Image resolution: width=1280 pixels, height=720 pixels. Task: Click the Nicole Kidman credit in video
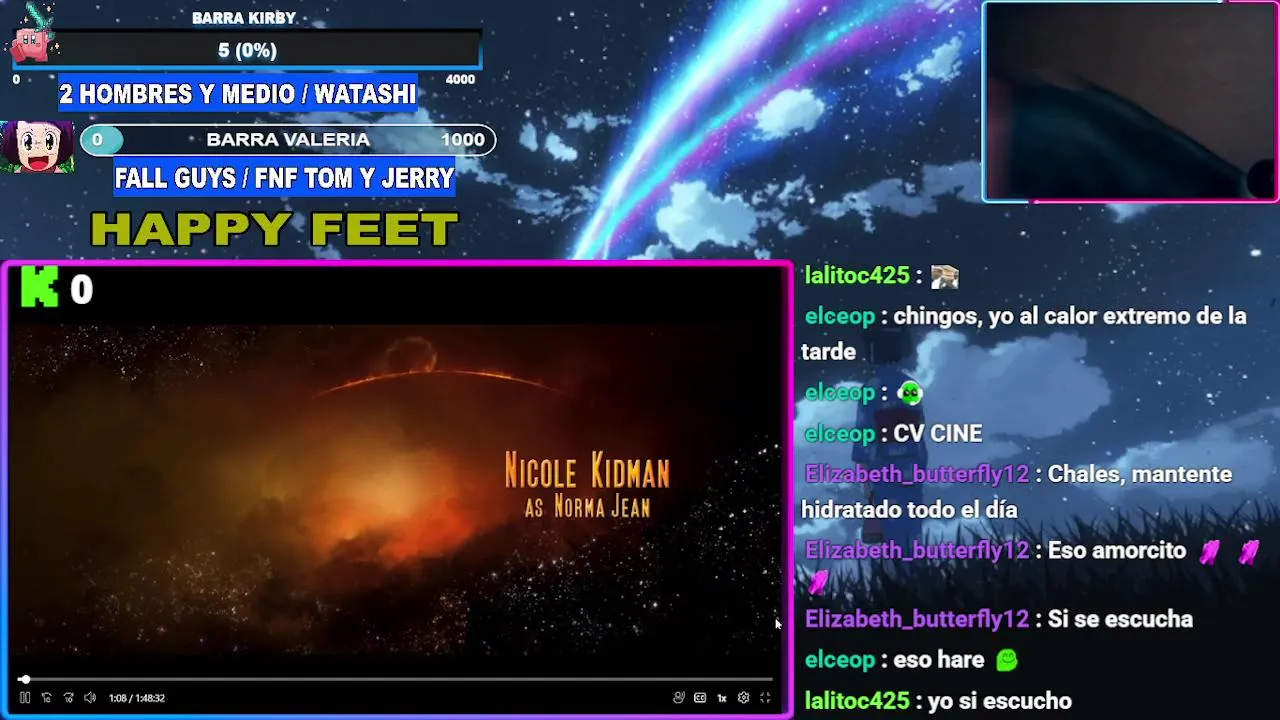[x=587, y=485]
